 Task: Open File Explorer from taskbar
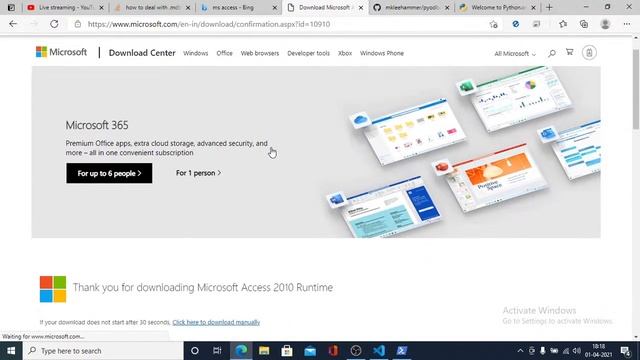click(264, 351)
